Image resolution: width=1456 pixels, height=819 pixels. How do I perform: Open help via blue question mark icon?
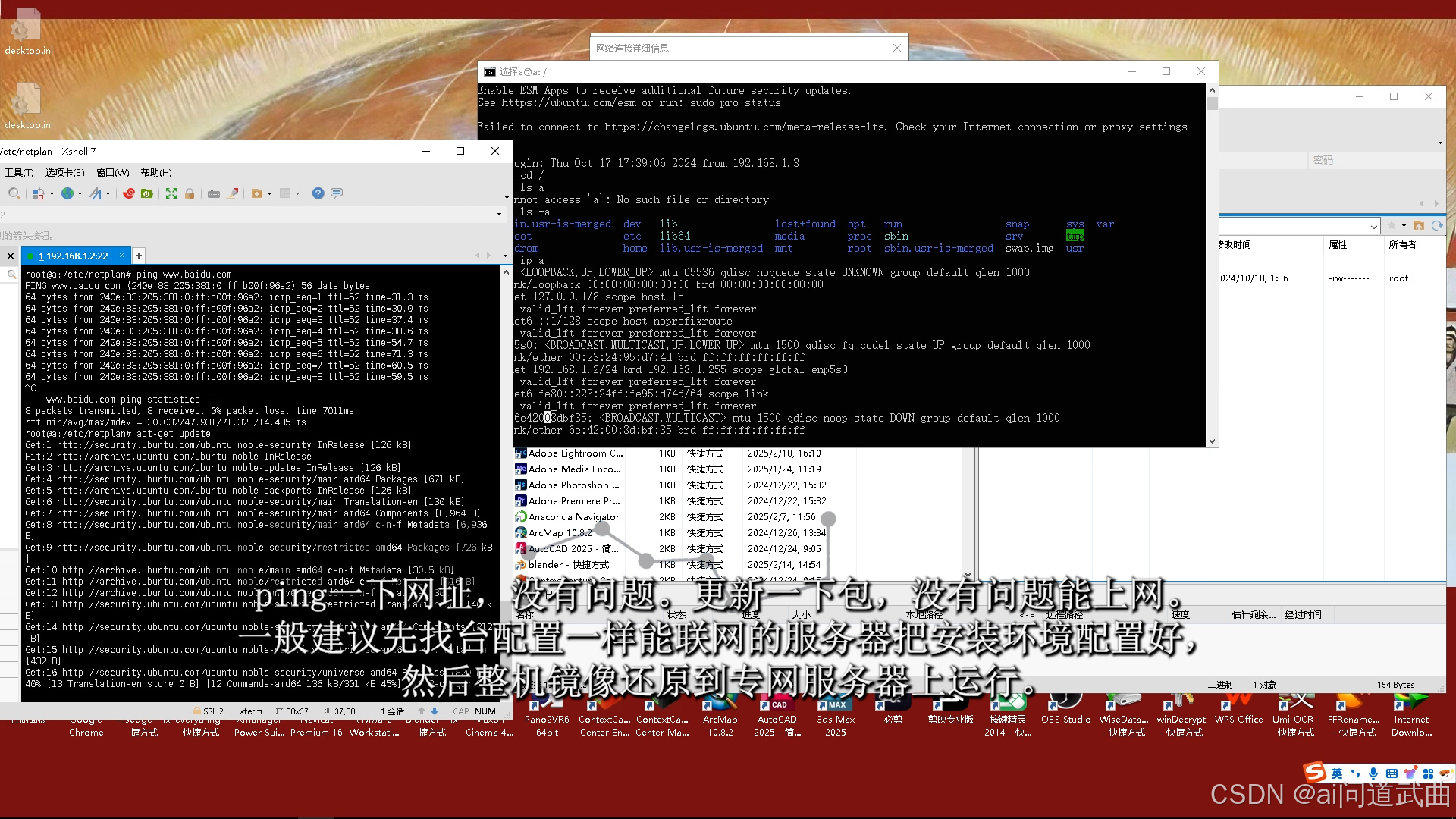tap(318, 193)
